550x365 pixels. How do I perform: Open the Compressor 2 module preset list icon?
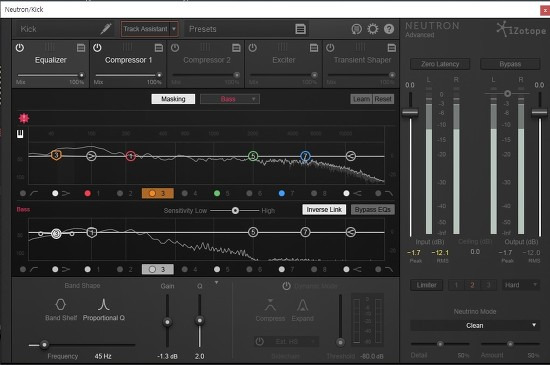[x=236, y=48]
